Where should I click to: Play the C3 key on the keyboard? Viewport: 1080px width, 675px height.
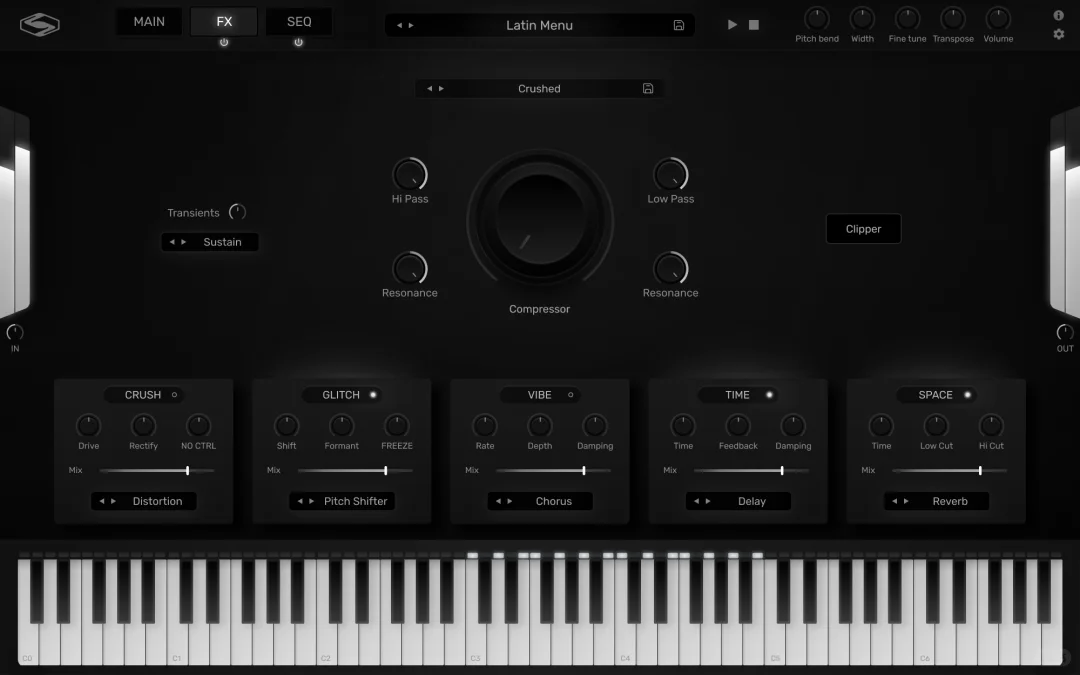(477, 644)
